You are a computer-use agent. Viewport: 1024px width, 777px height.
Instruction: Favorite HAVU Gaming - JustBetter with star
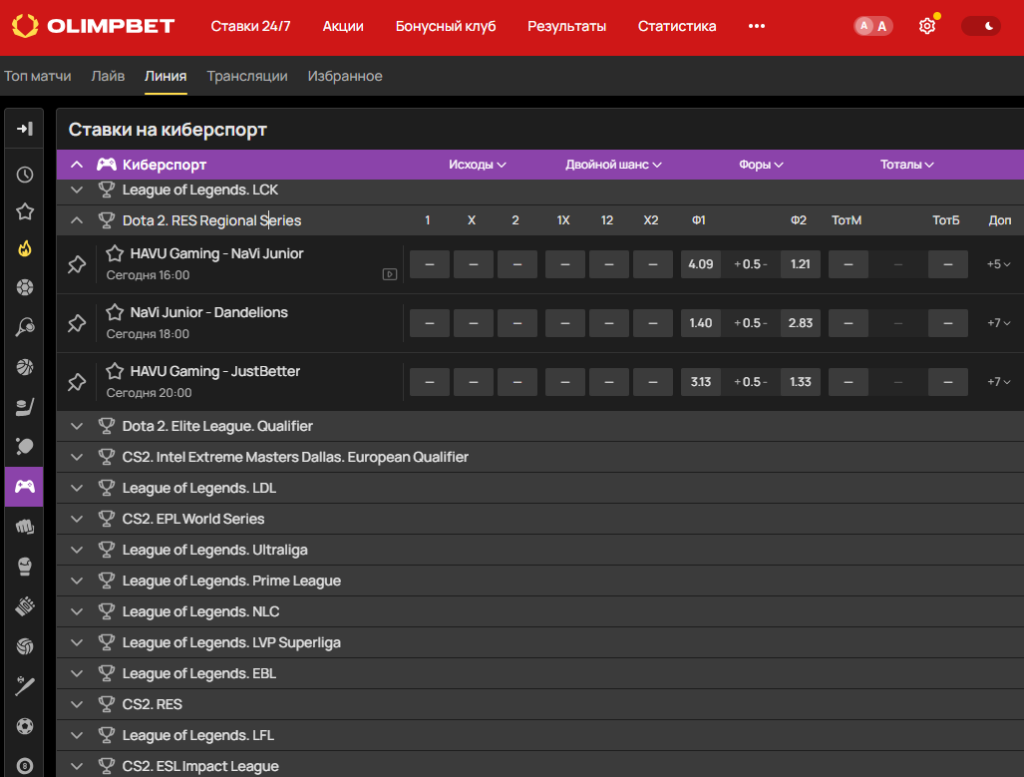coord(115,371)
